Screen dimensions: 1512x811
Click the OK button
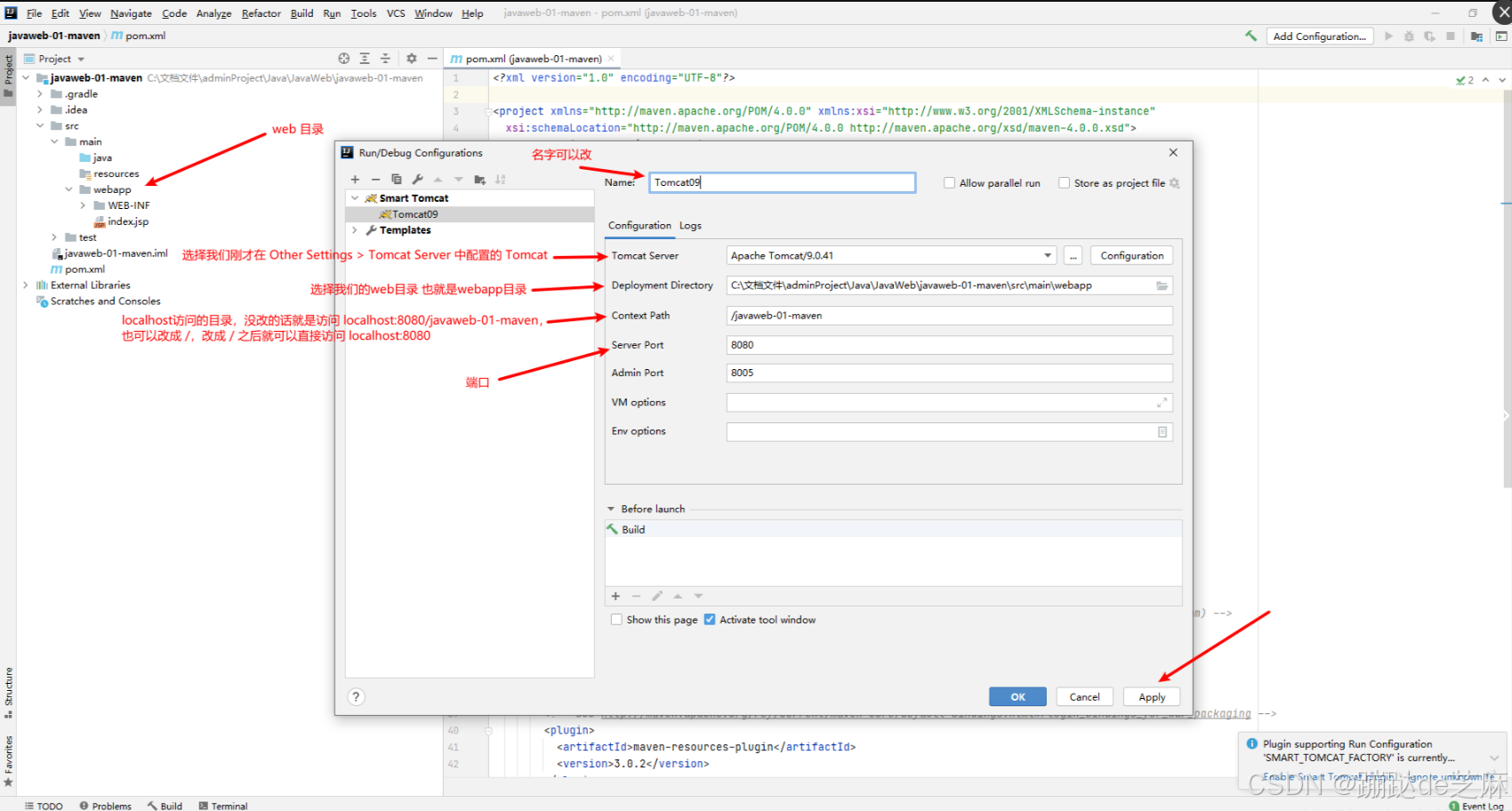[1017, 697]
